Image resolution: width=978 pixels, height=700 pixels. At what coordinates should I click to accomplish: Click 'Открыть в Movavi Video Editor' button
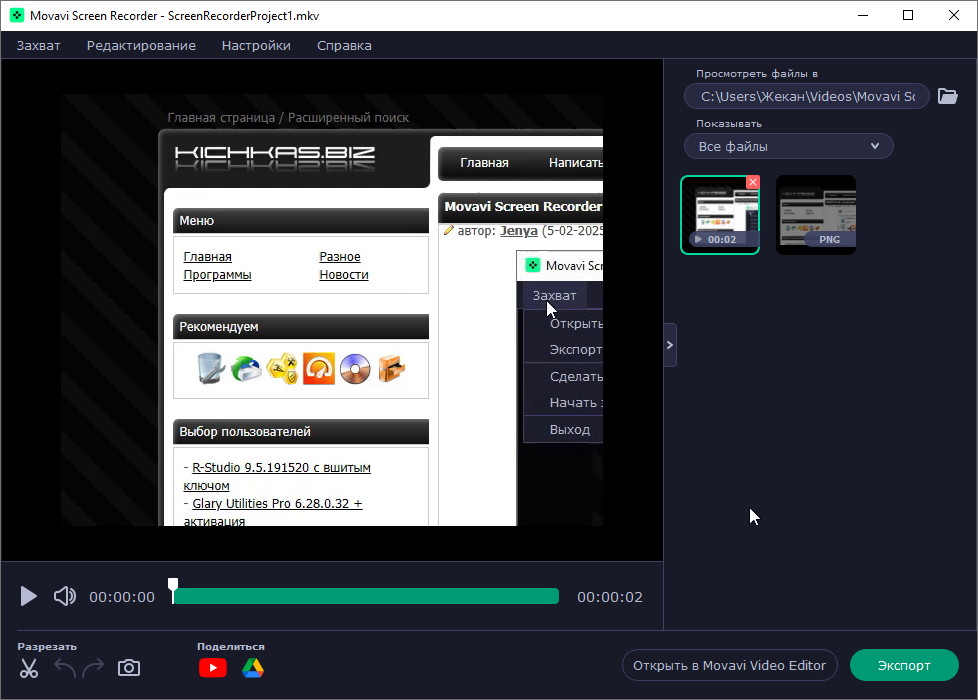coord(729,665)
